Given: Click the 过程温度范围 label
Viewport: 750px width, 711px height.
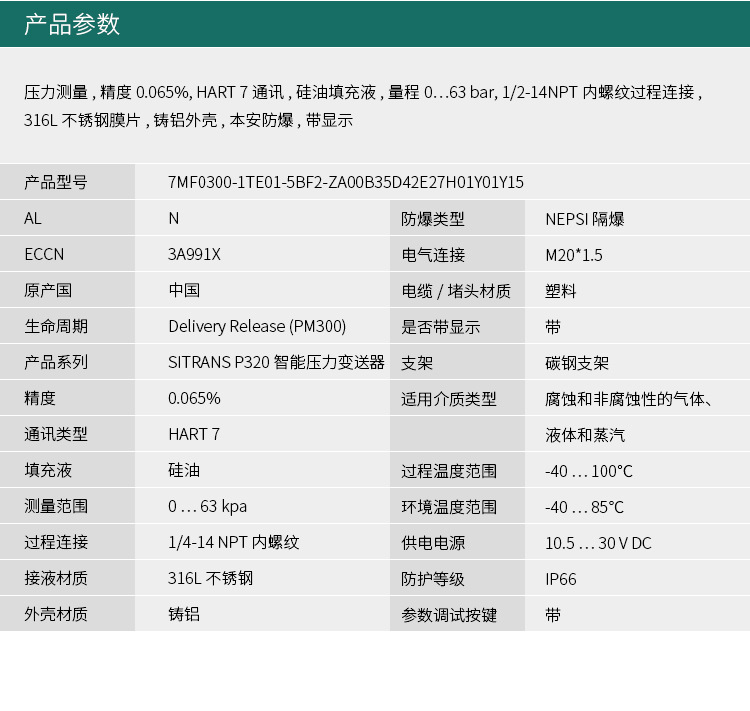Looking at the screenshot, I should [449, 471].
